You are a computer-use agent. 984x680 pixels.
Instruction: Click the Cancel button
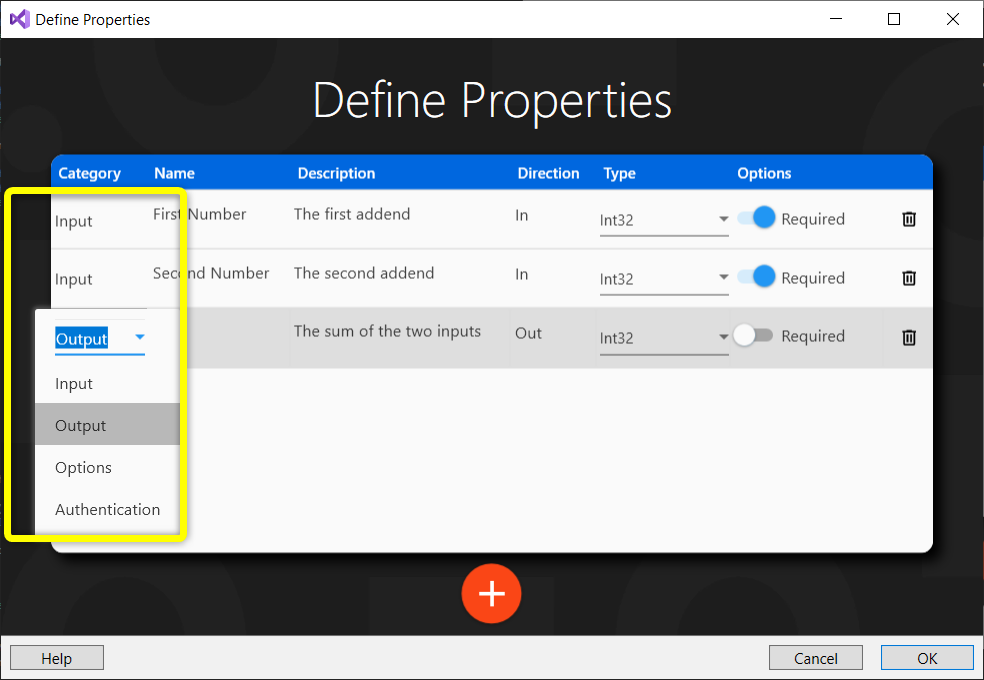pyautogui.click(x=815, y=657)
